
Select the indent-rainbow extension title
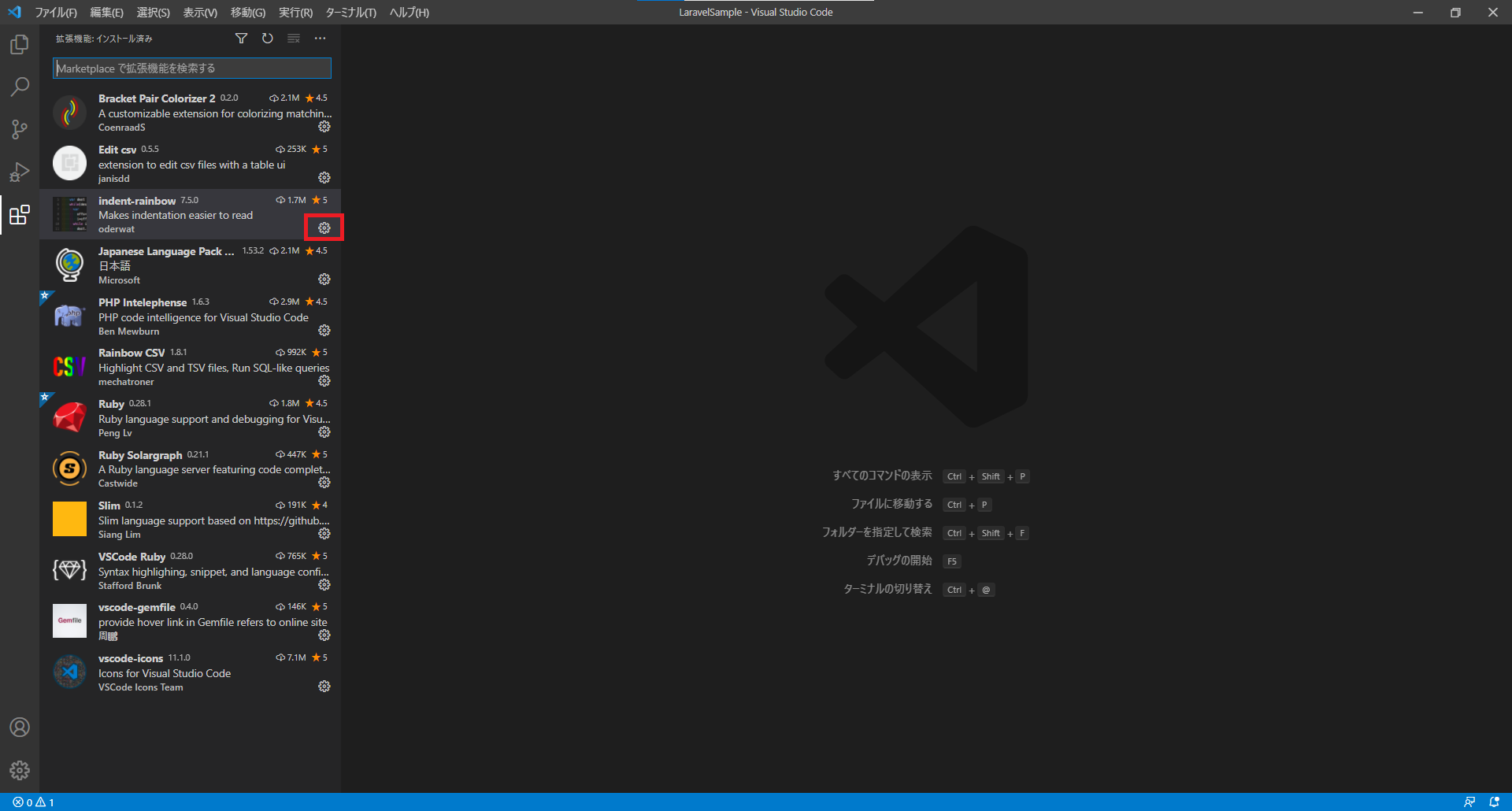[137, 201]
